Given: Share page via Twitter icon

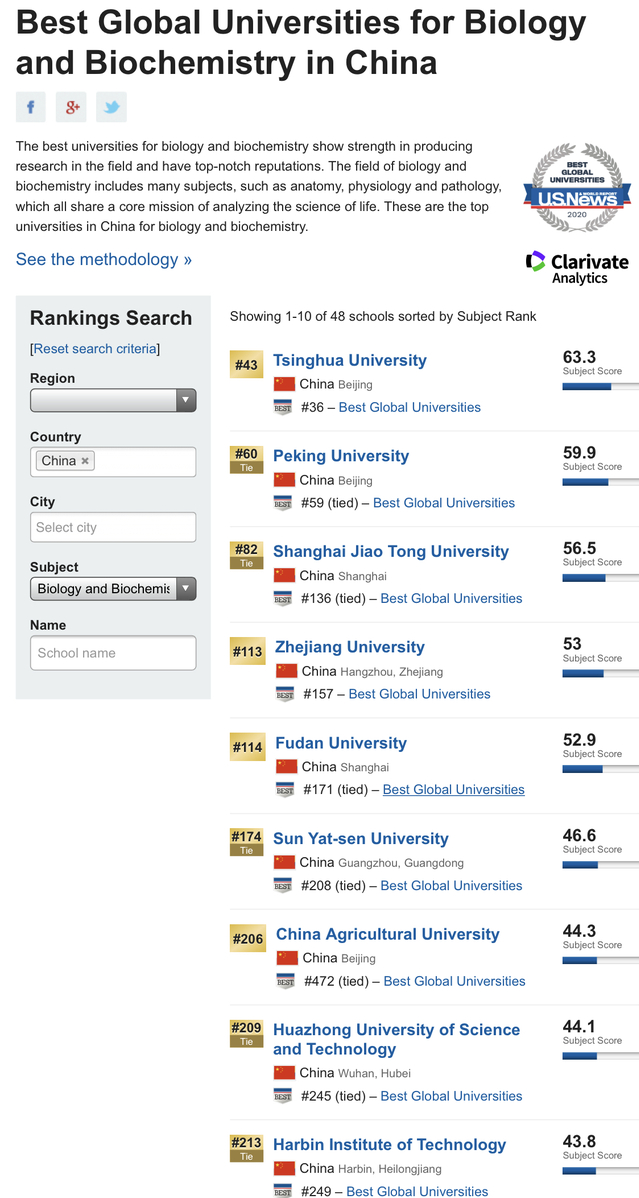Looking at the screenshot, I should click(112, 107).
